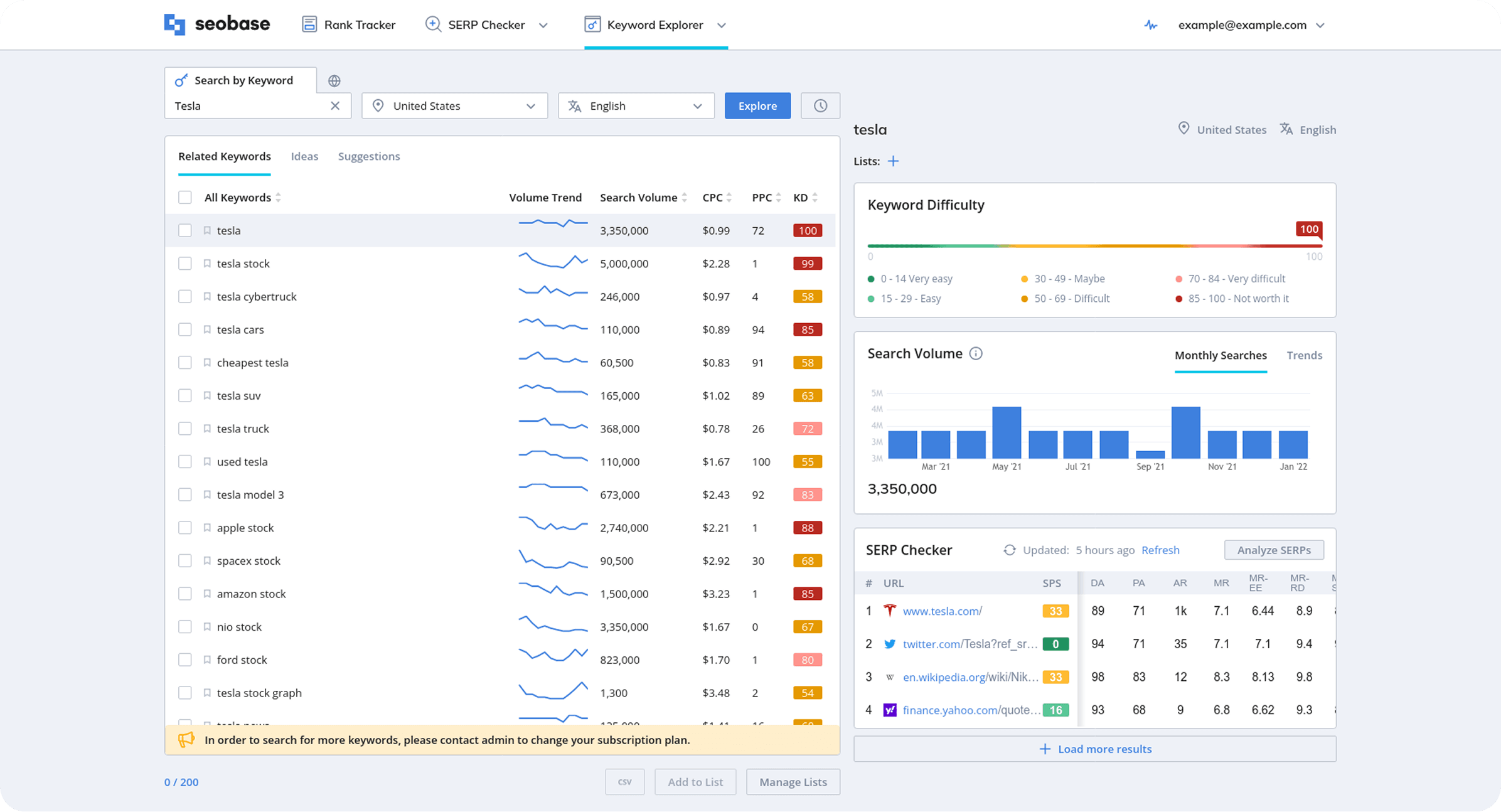Click Load more results
The height and width of the screenshot is (812, 1501).
(x=1095, y=749)
